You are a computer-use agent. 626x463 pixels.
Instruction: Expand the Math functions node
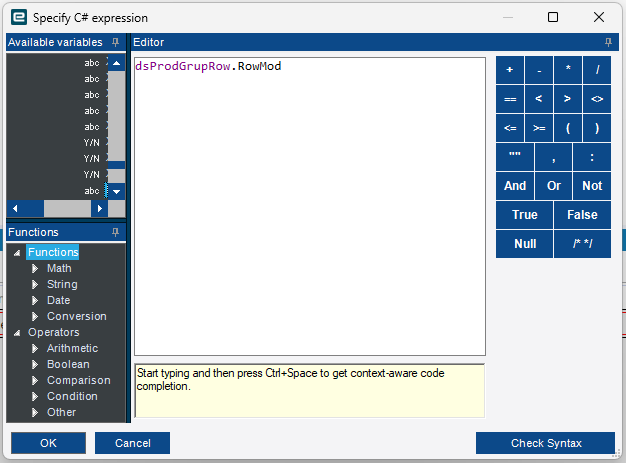[x=35, y=269]
